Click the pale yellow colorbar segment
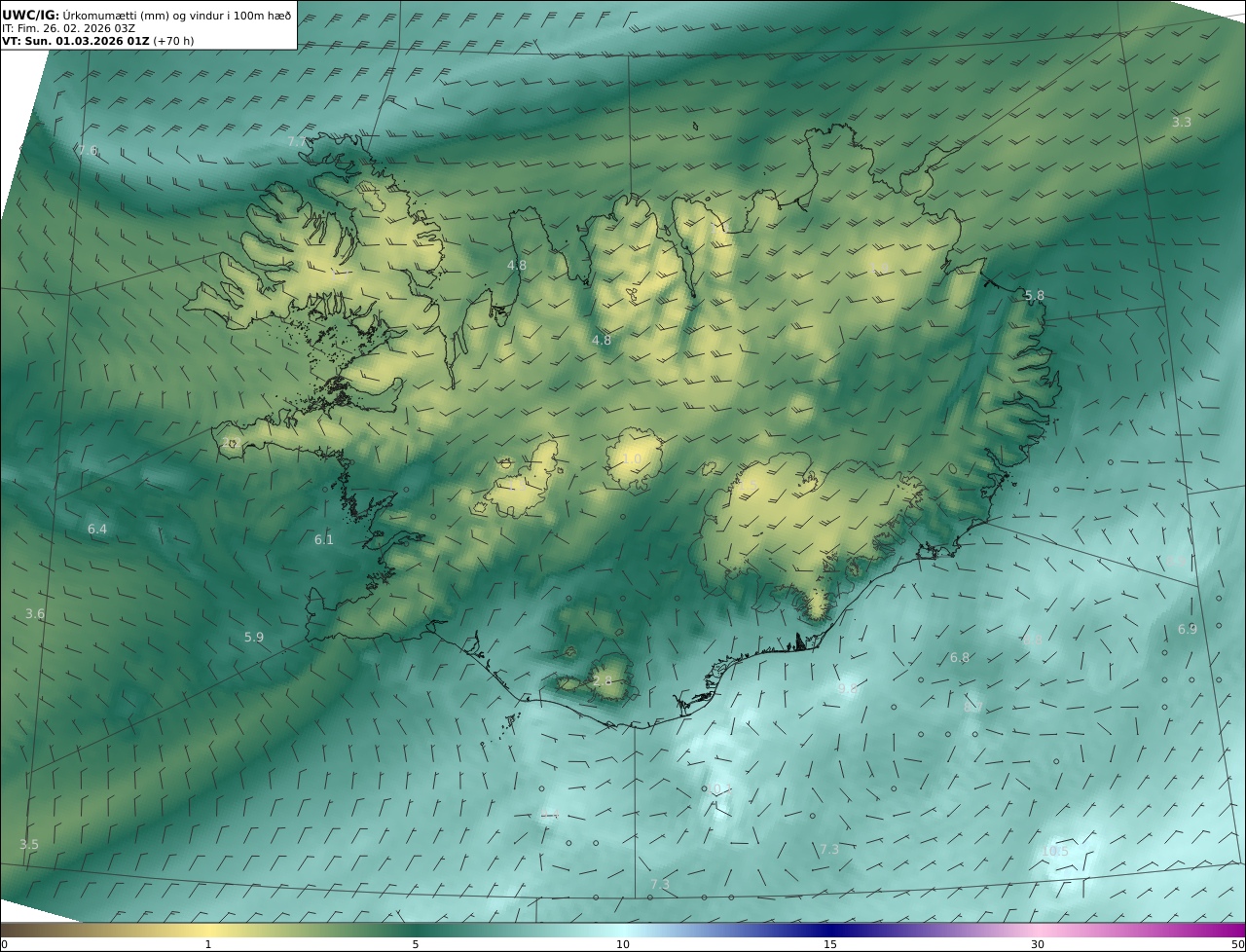1246x952 pixels. [x=208, y=930]
